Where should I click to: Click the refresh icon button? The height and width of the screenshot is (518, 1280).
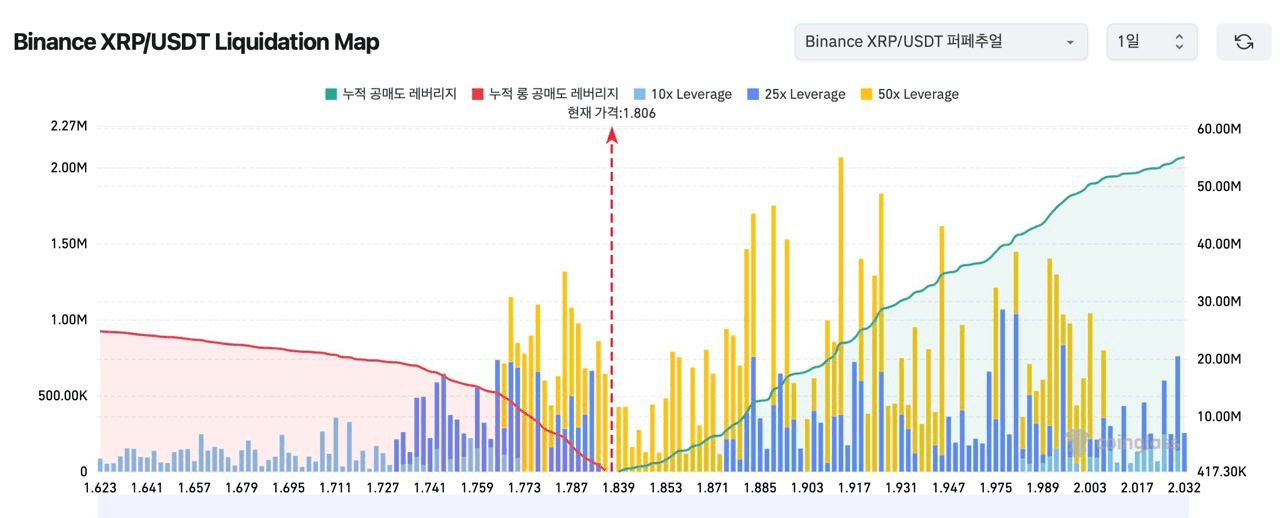click(x=1243, y=42)
